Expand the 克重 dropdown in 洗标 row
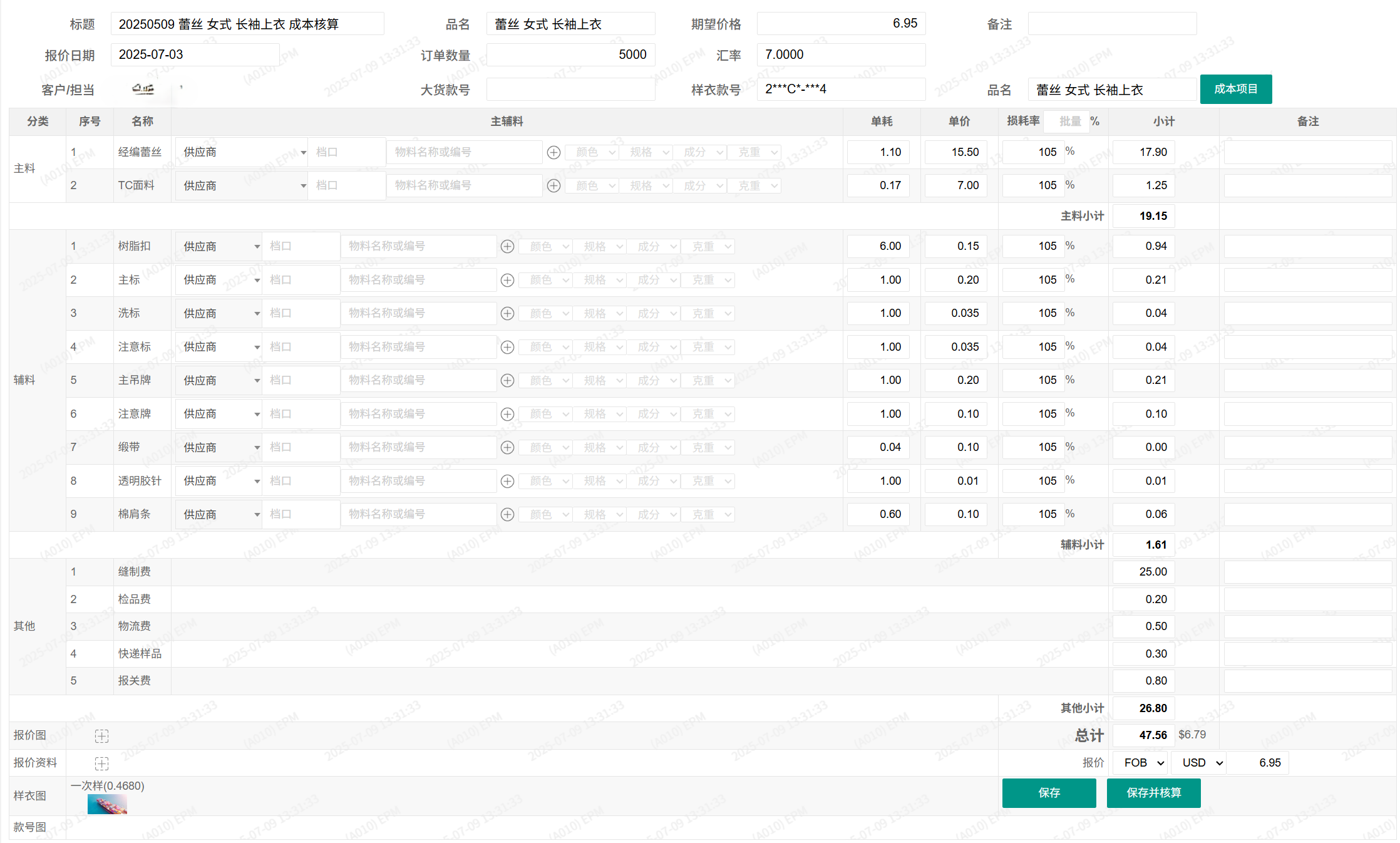This screenshot has width=1400, height=843. click(x=708, y=313)
